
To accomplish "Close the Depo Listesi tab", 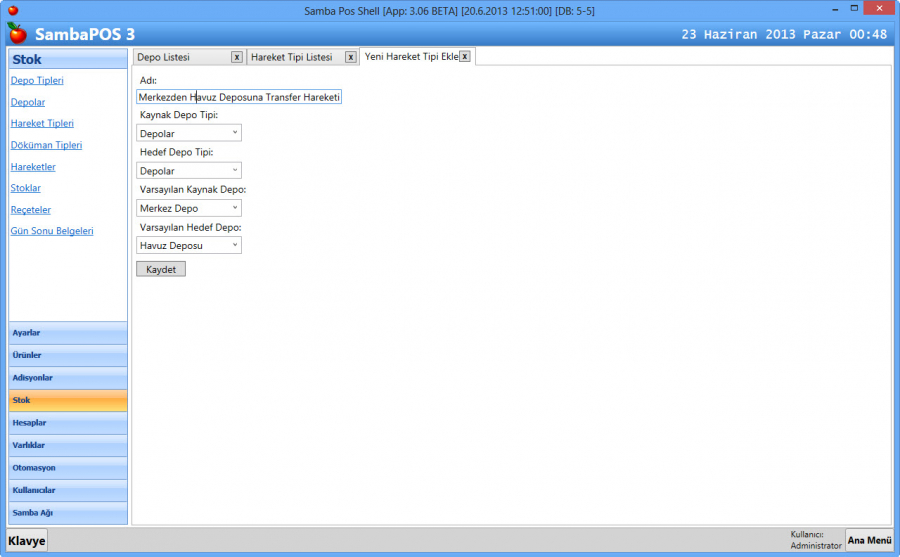I will 236,57.
